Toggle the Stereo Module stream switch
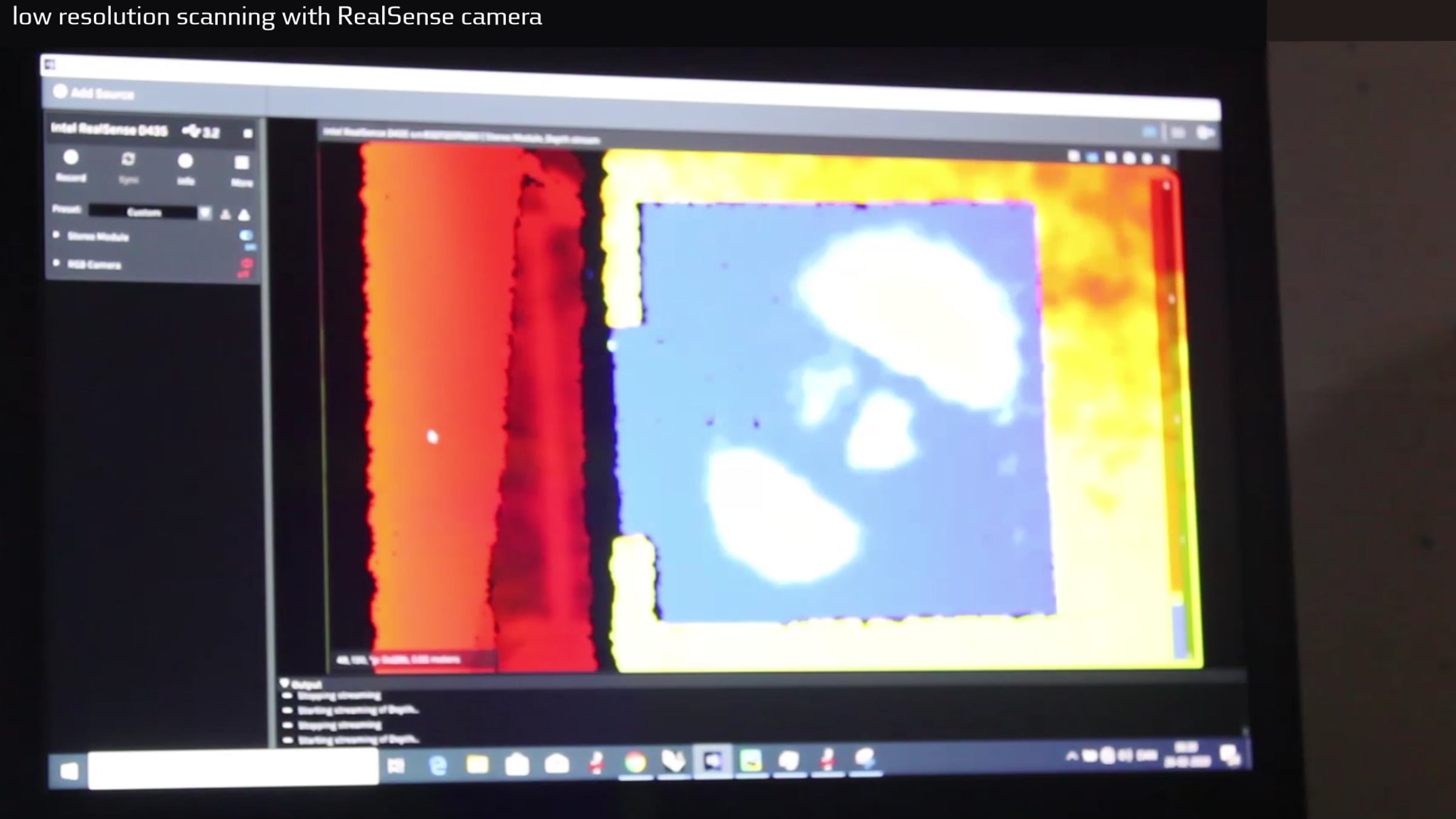The height and width of the screenshot is (819, 1456). pos(246,235)
